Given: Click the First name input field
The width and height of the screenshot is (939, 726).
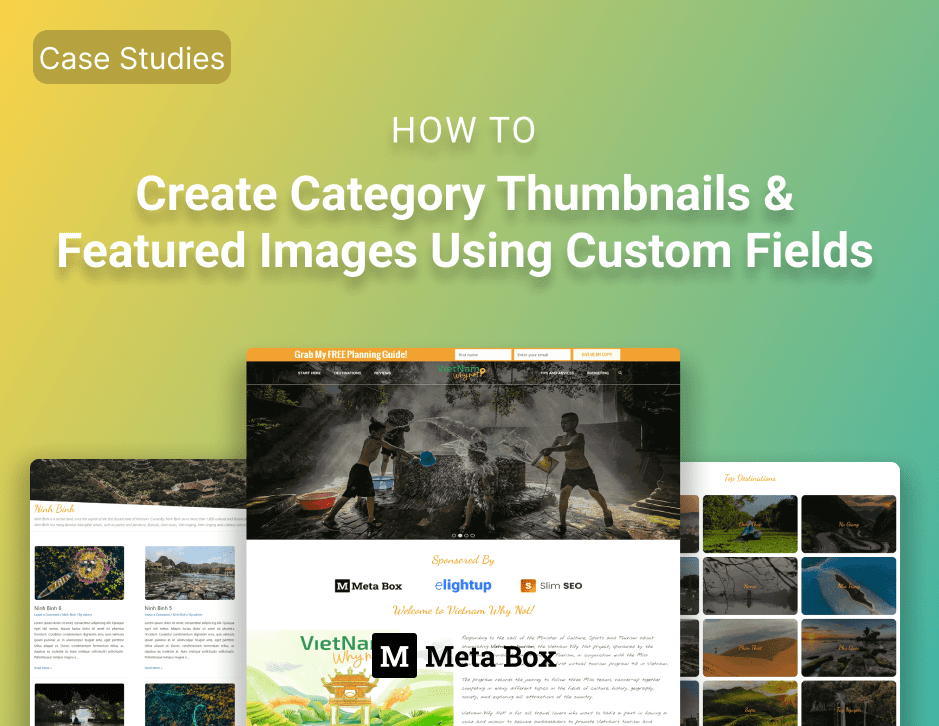Looking at the screenshot, I should click(482, 355).
